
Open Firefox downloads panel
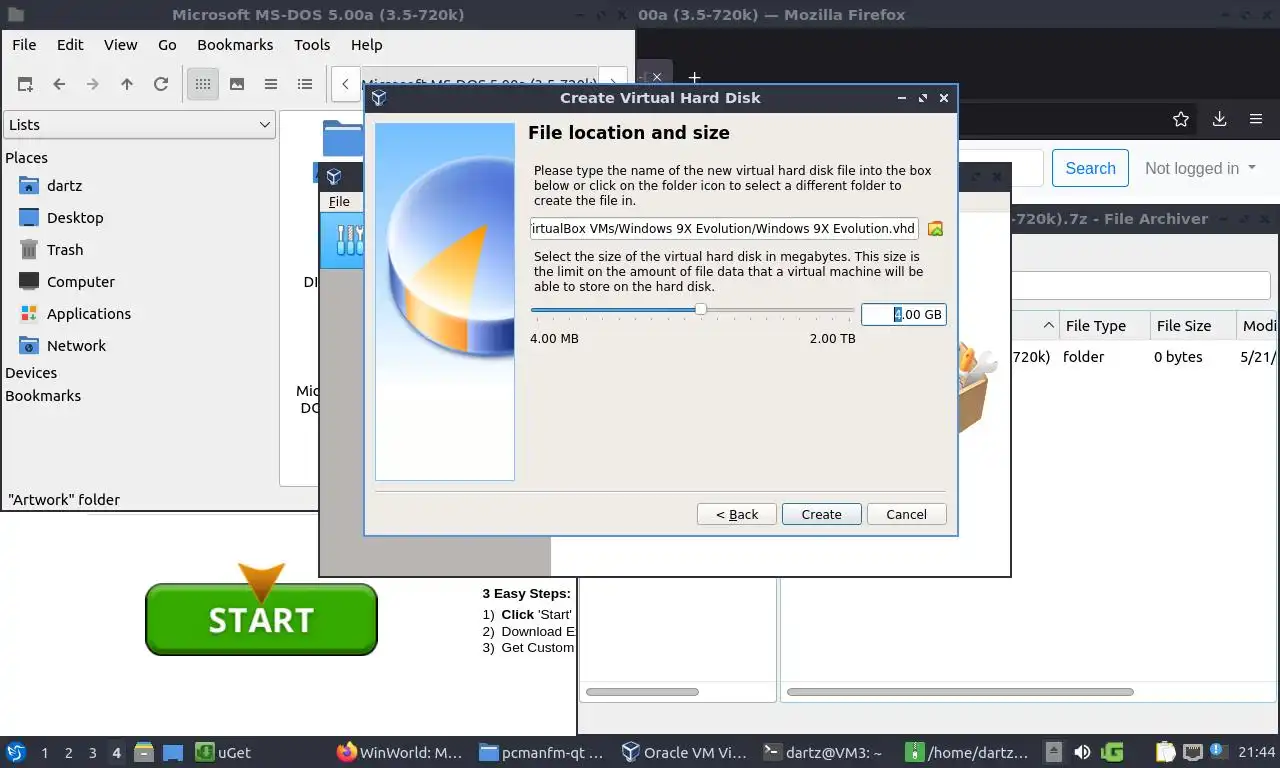(x=1219, y=119)
